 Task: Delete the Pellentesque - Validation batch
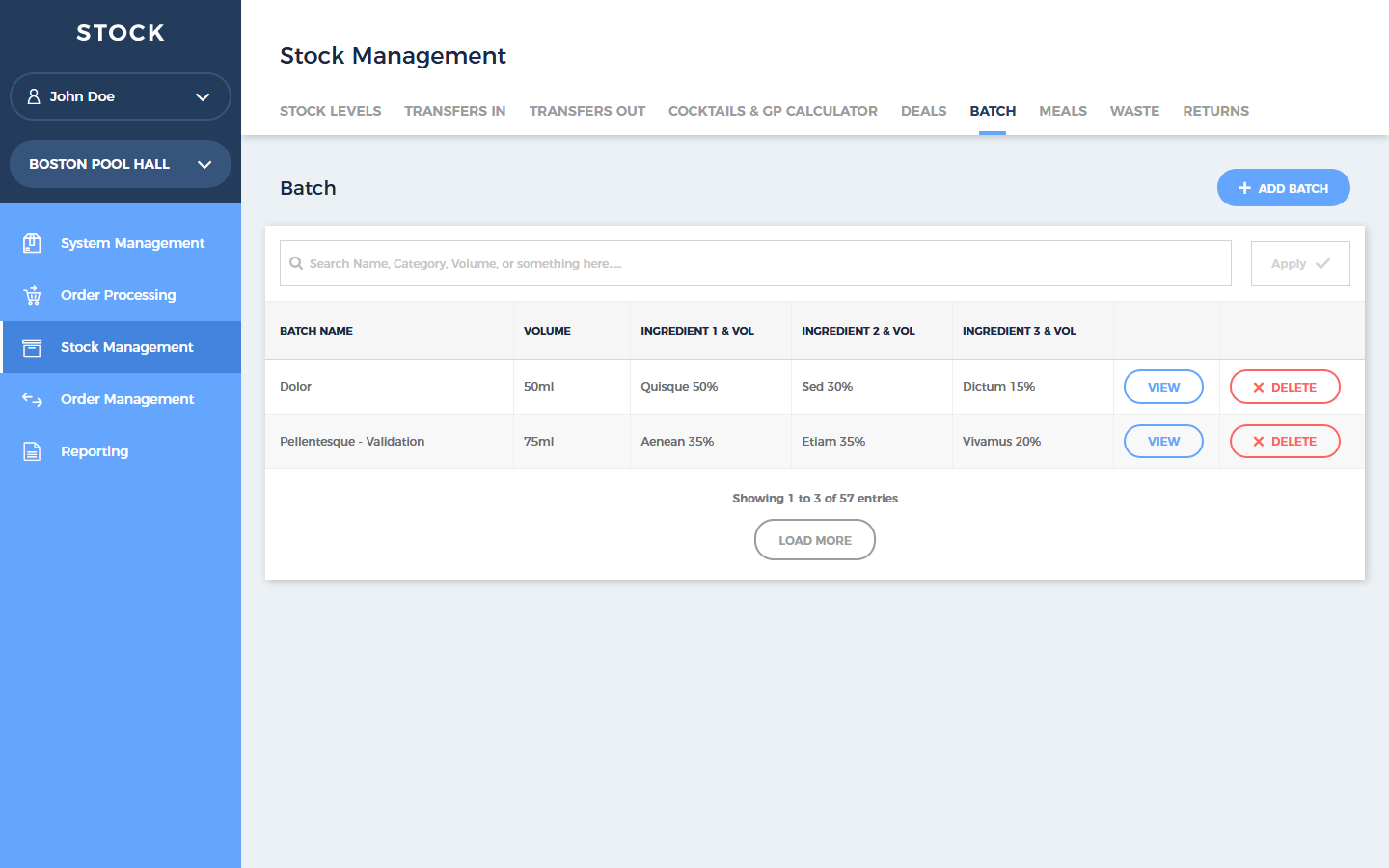pos(1285,442)
